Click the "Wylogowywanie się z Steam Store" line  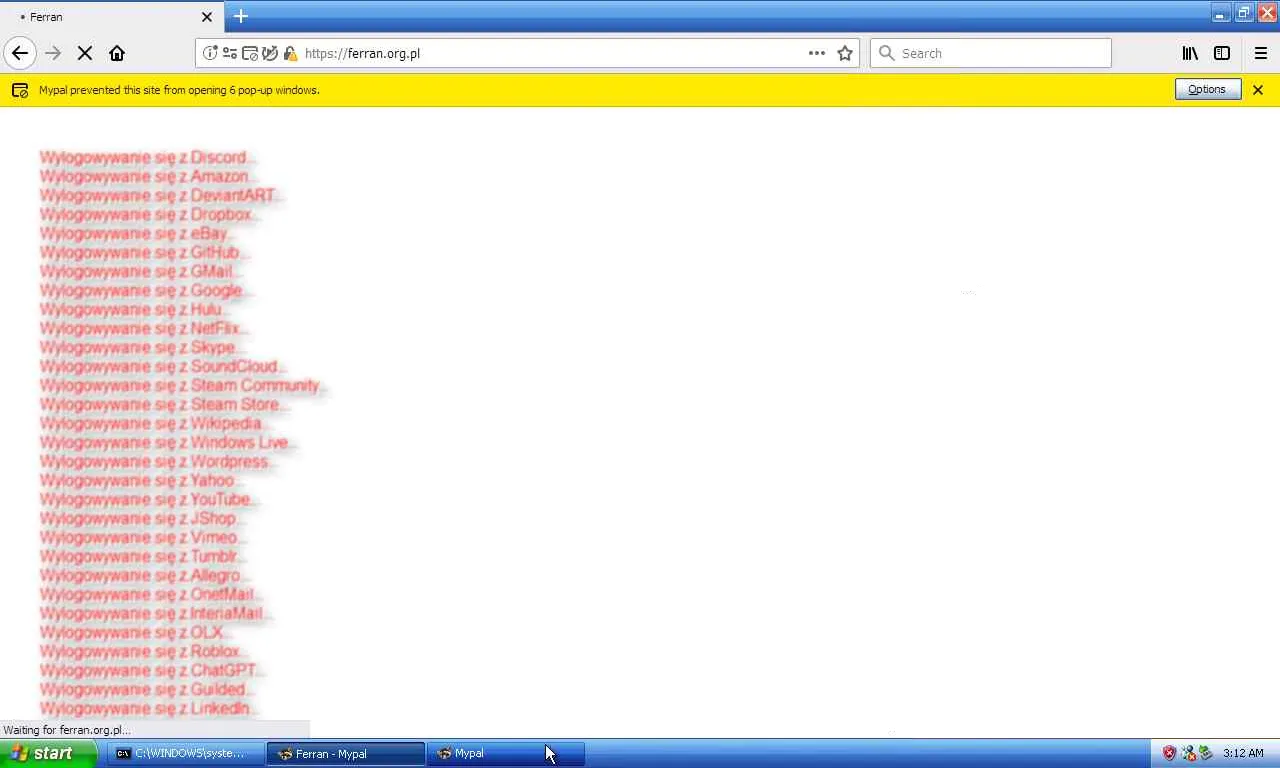point(163,404)
